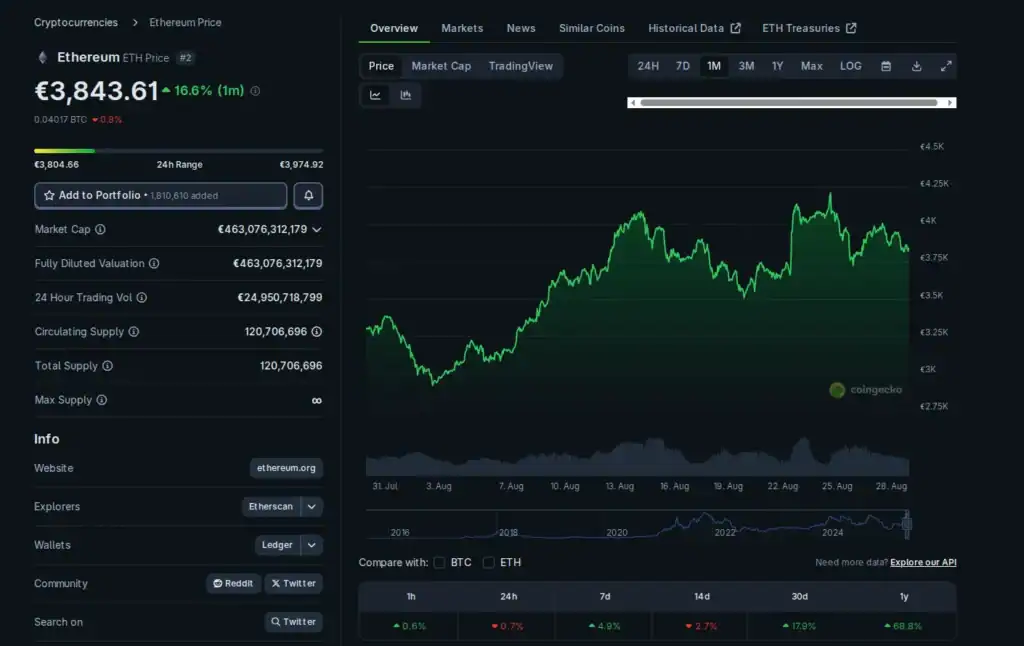The width and height of the screenshot is (1024, 646).
Task: Click the #2 rank badge
Action: click(x=186, y=58)
